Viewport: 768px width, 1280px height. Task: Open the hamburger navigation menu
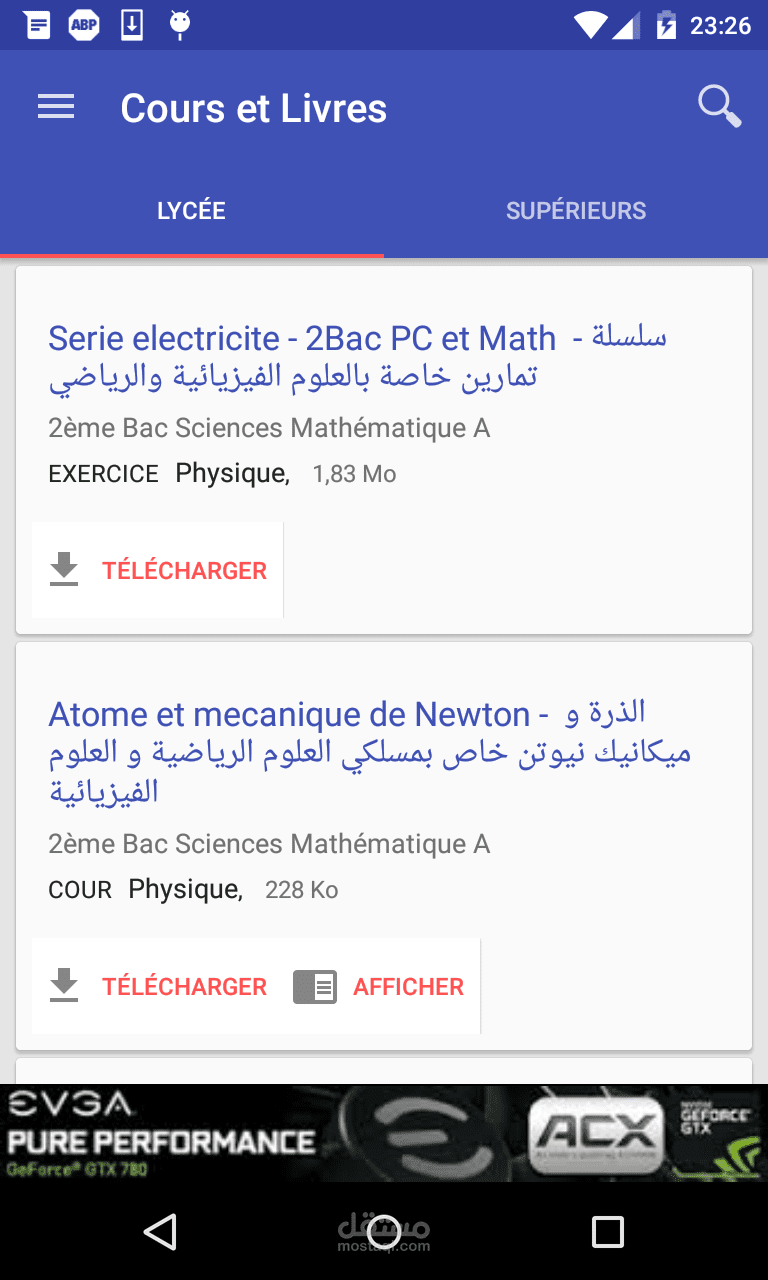(56, 107)
